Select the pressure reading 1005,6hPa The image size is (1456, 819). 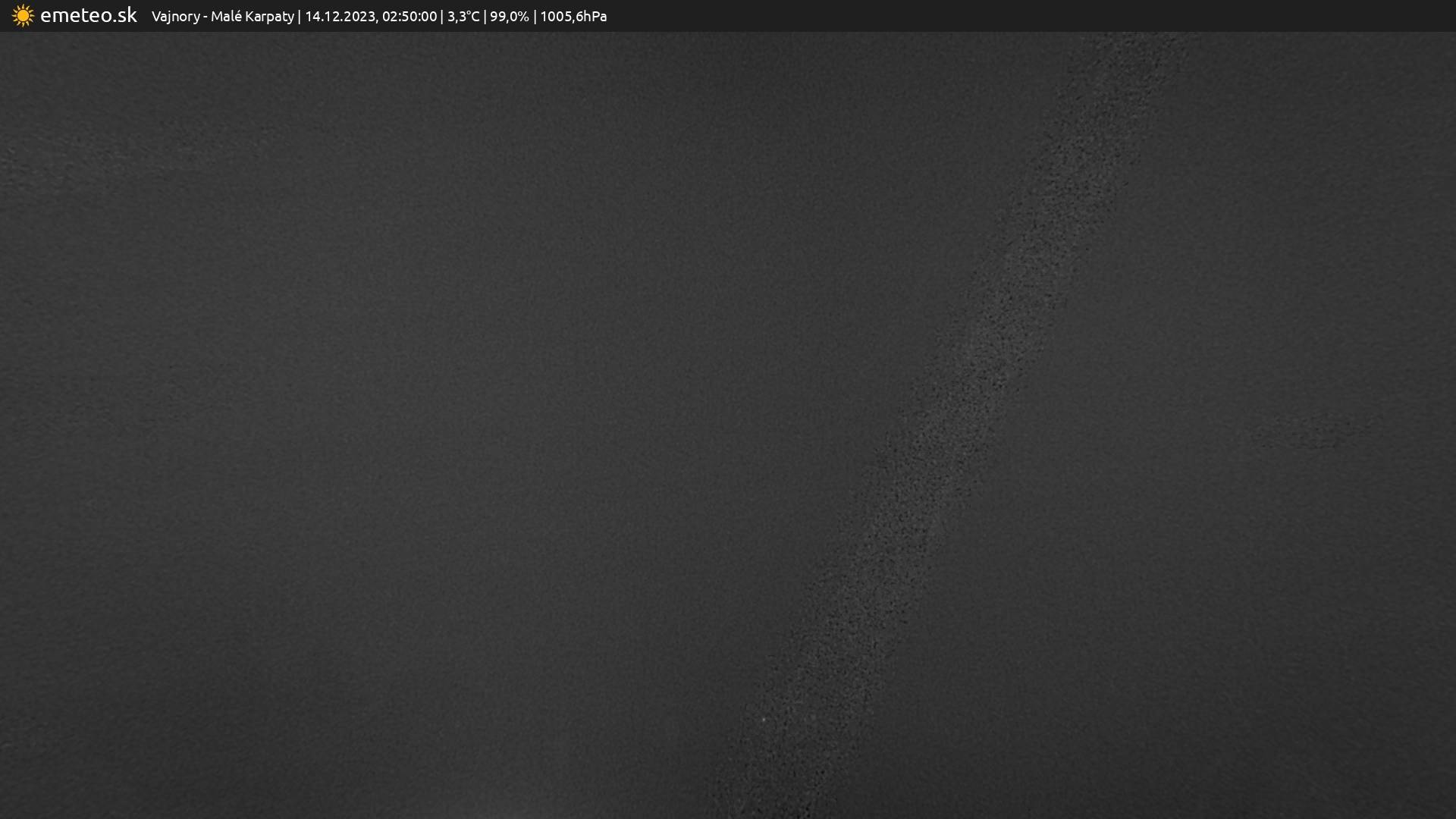573,17
